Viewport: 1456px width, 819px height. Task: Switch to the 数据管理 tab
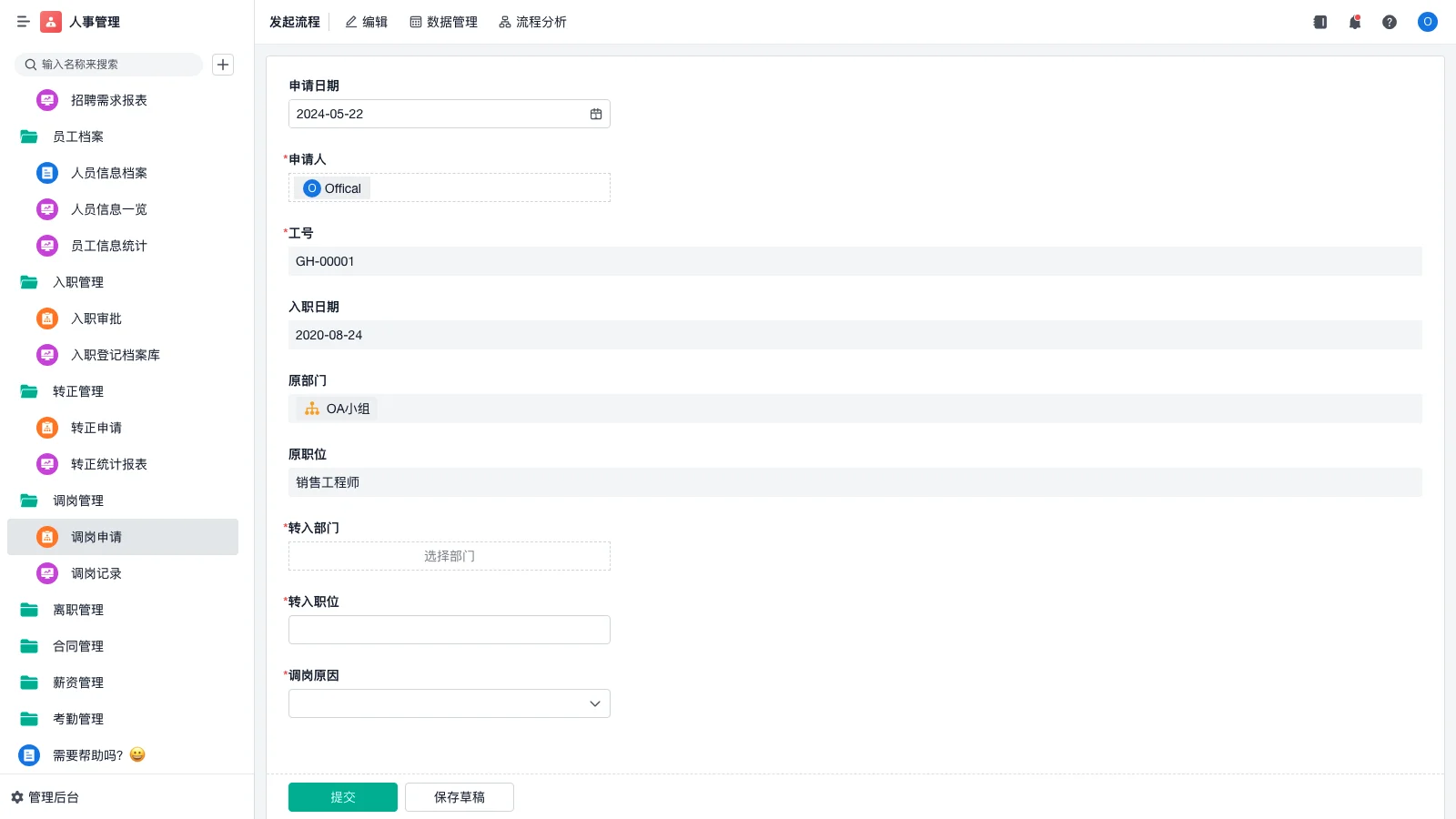click(x=444, y=22)
